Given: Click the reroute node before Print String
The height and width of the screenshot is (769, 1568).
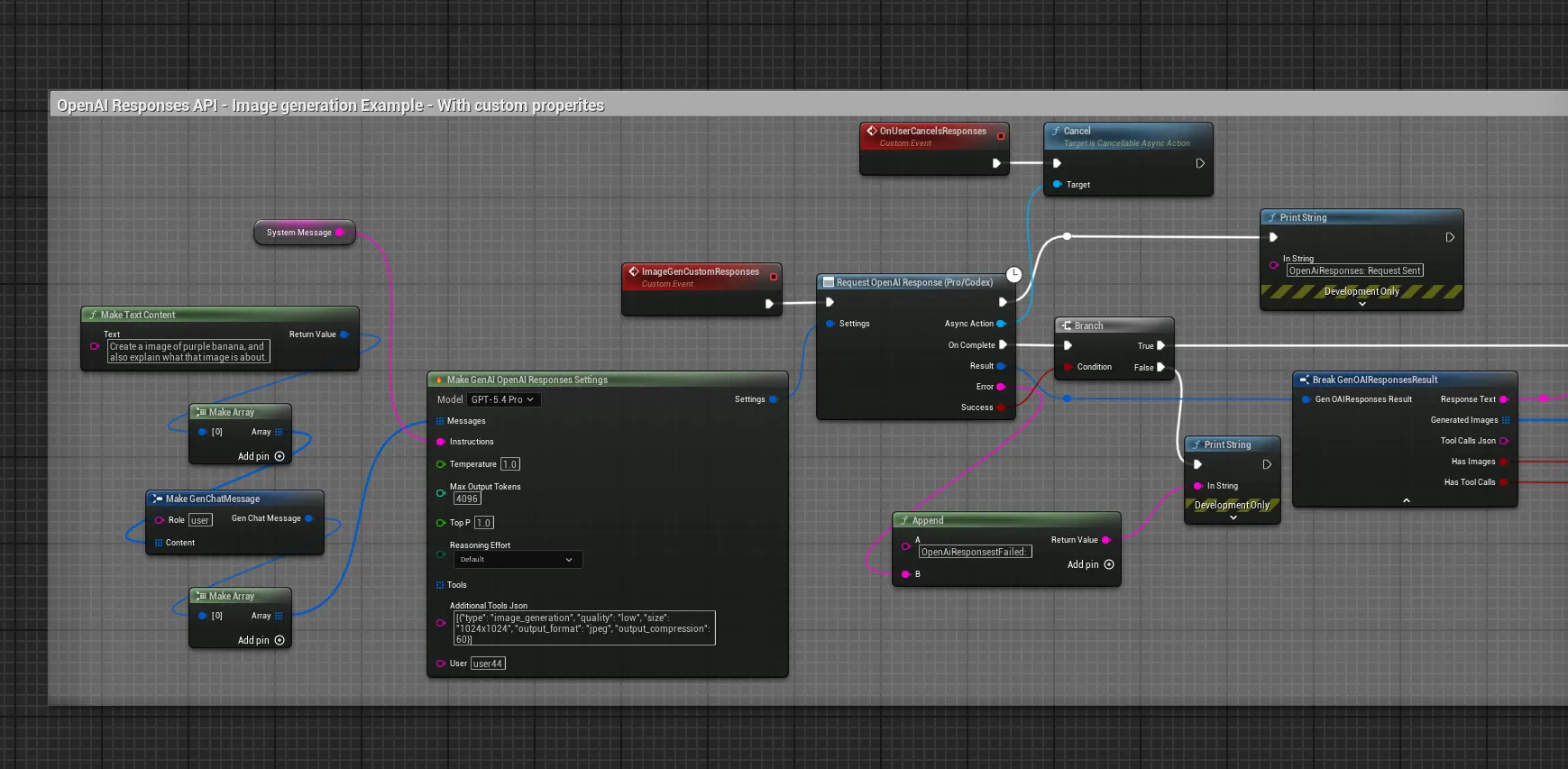Looking at the screenshot, I should (x=1068, y=236).
